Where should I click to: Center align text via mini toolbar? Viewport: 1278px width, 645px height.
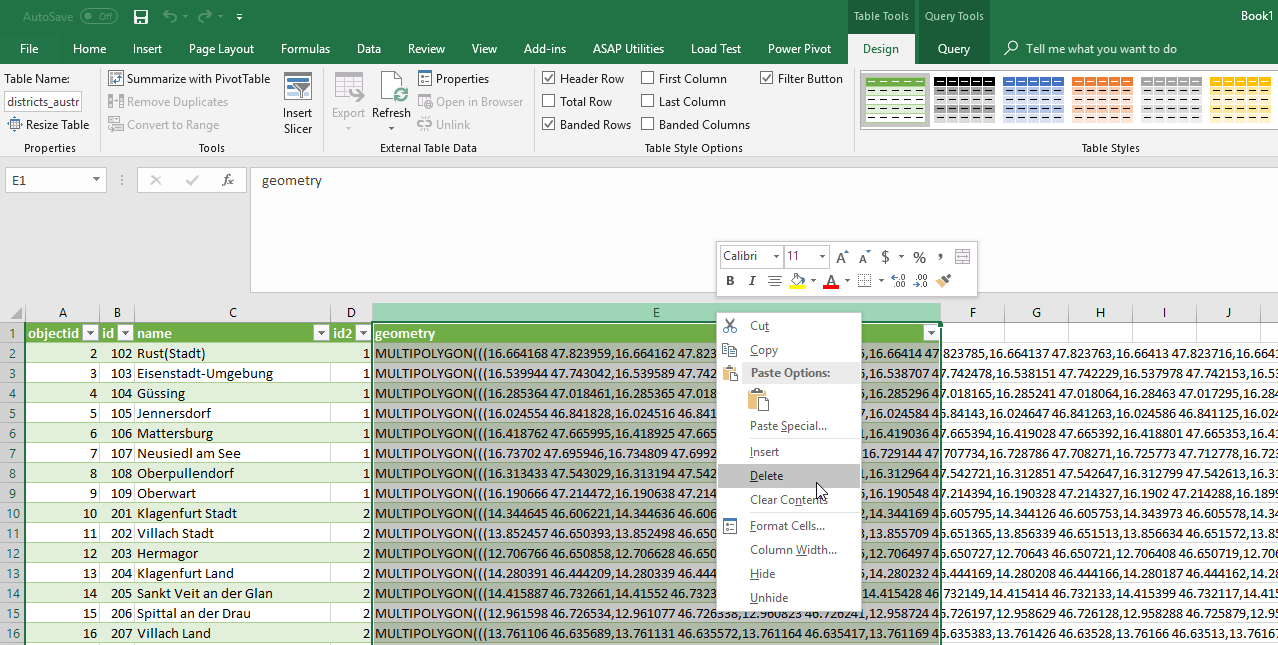pyautogui.click(x=774, y=281)
